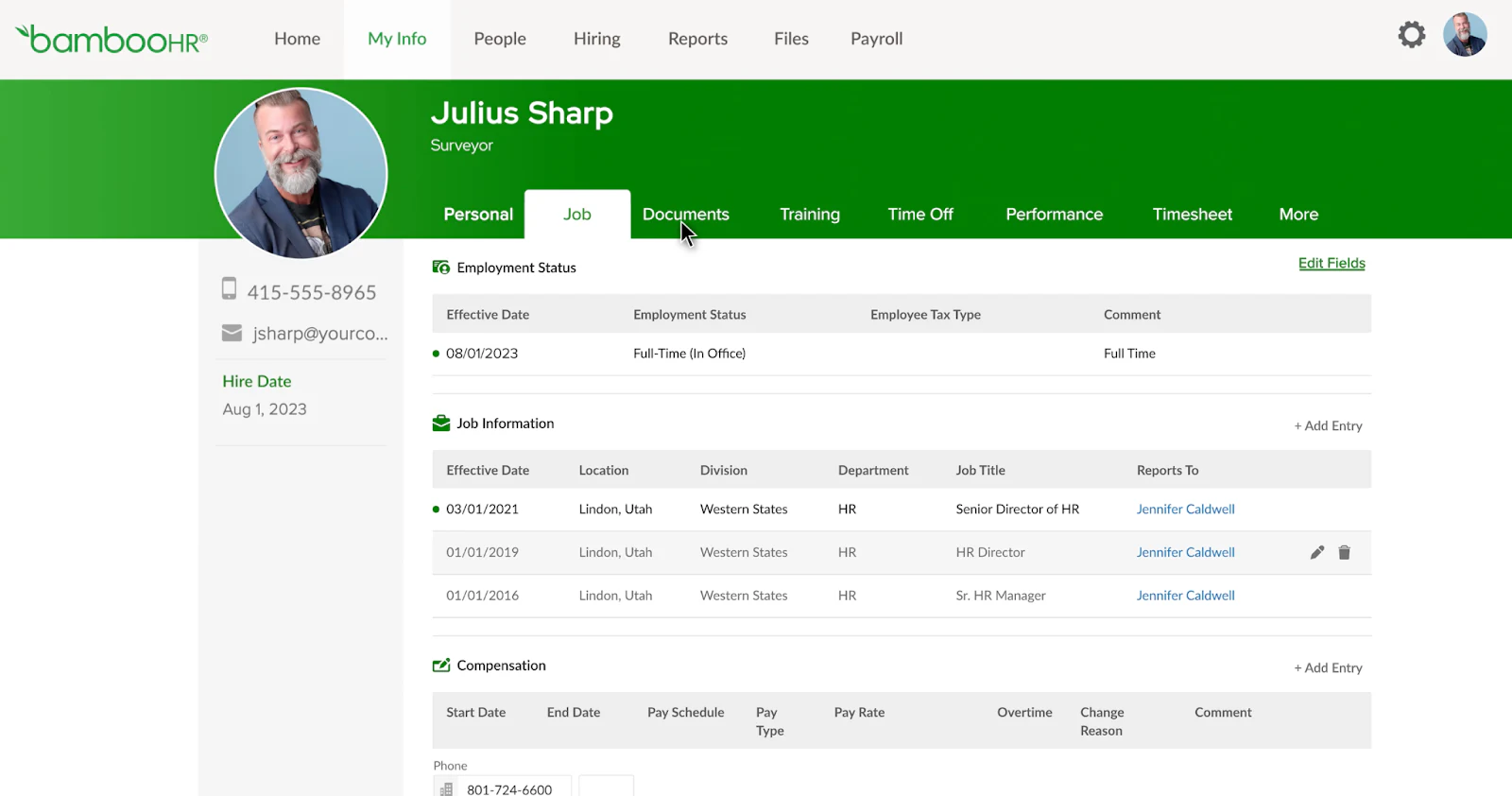Click the mobile phone icon beside 415-555-8965

(x=229, y=289)
